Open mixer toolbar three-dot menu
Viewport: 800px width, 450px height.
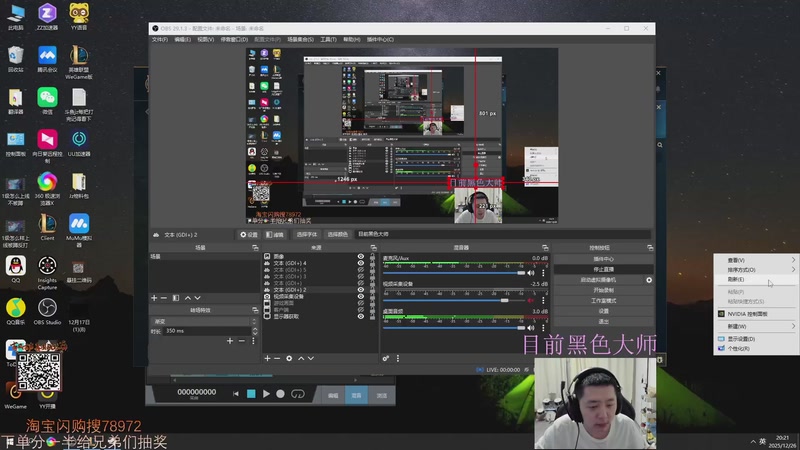click(398, 359)
